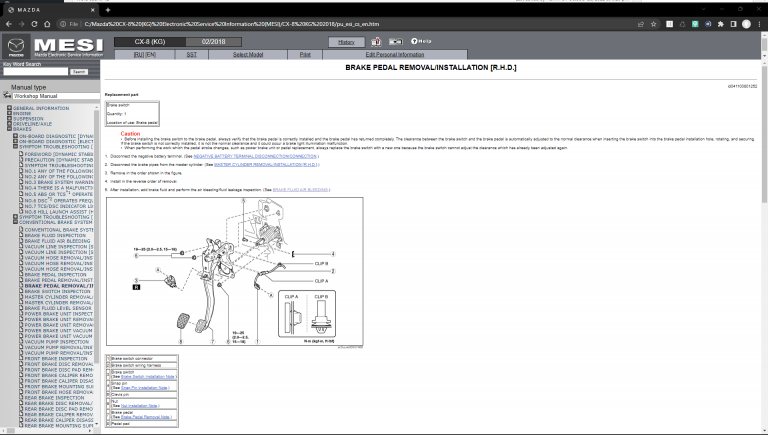Open the SST tab

192,54
